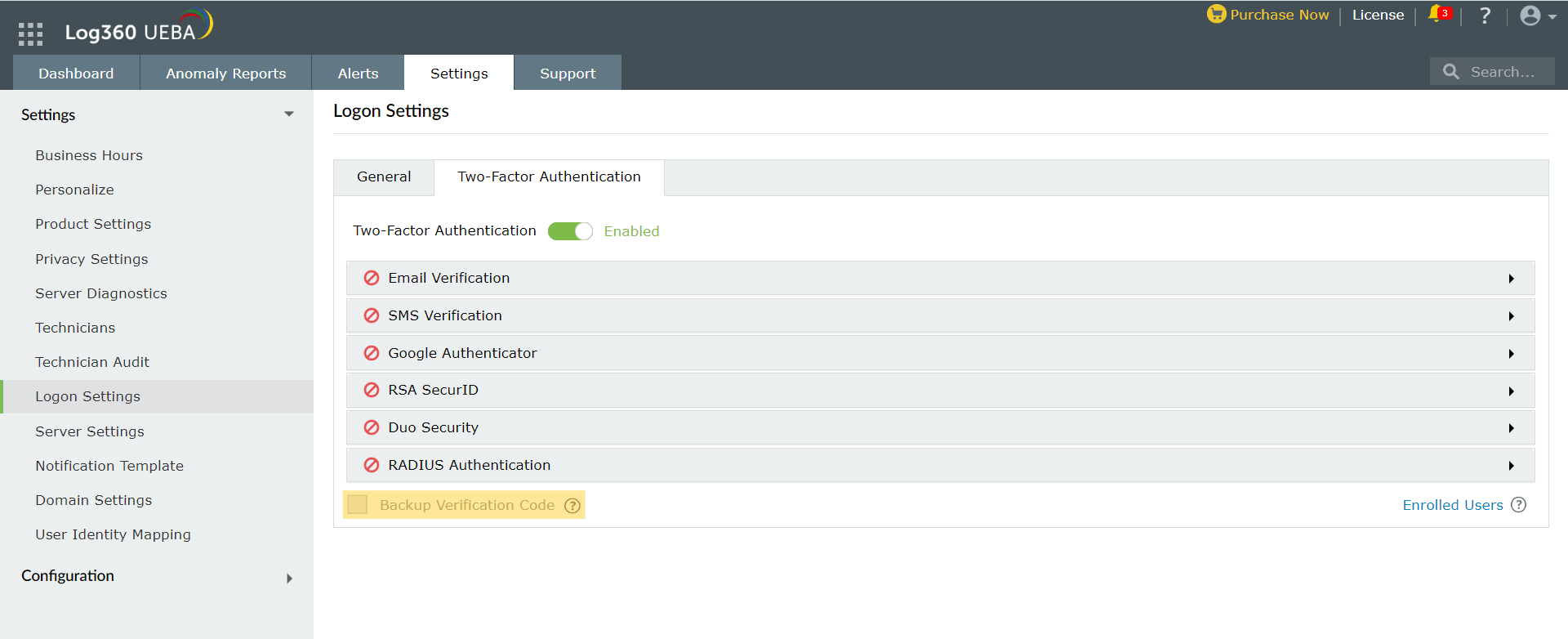The width and height of the screenshot is (1568, 639).
Task: Expand the Email Verification section
Action: pyautogui.click(x=1511, y=279)
